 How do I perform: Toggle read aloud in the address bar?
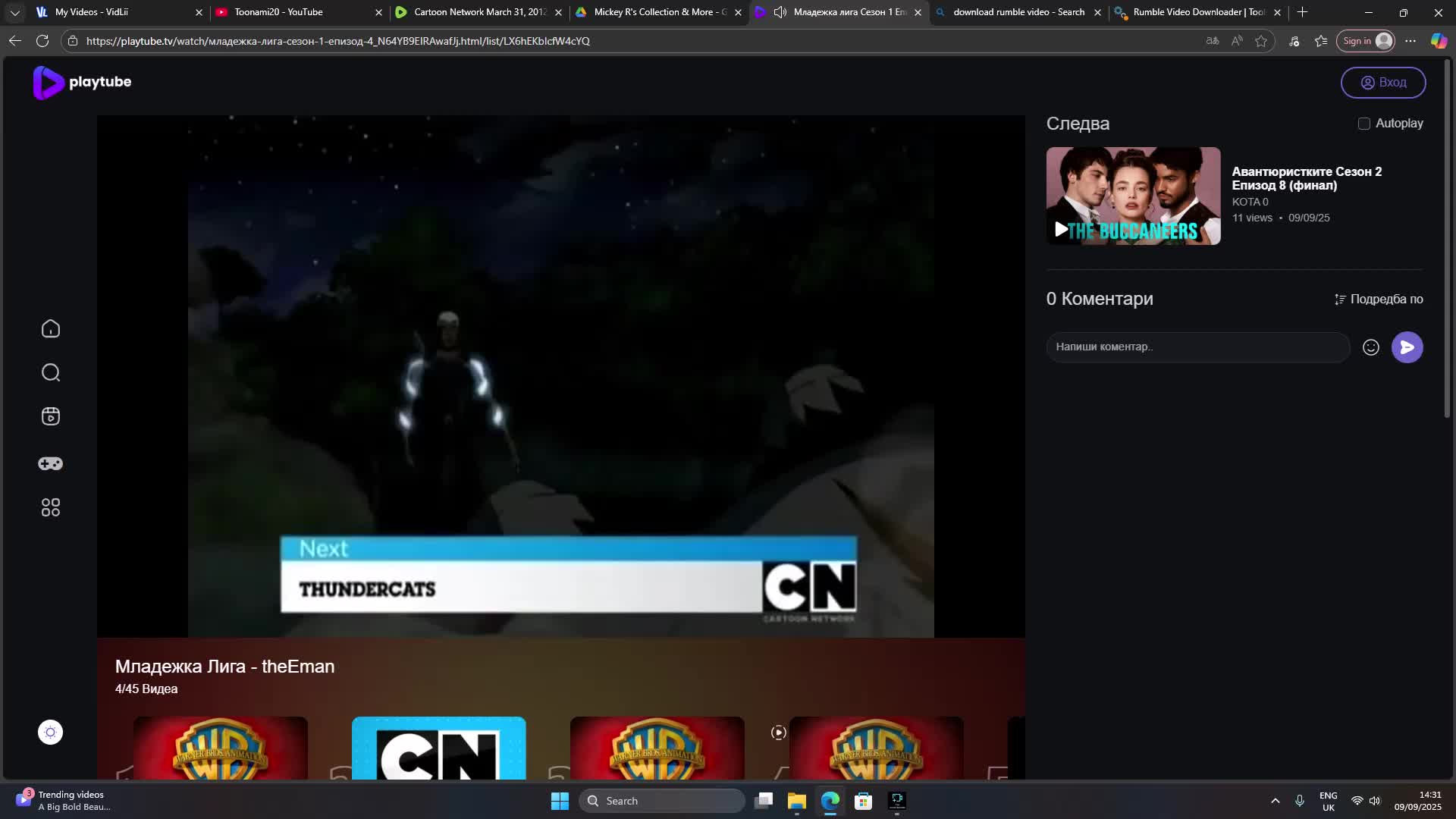[x=1237, y=41]
